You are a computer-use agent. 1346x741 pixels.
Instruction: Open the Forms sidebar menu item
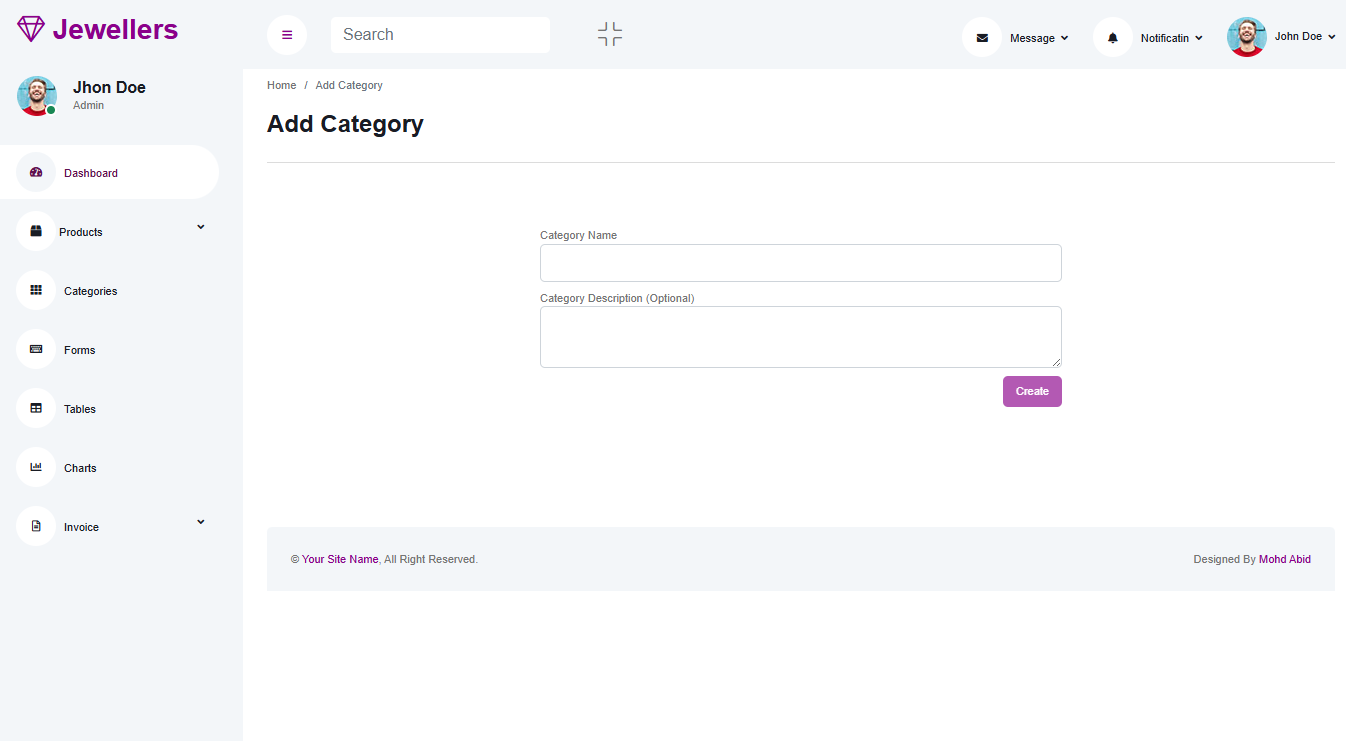click(x=80, y=350)
